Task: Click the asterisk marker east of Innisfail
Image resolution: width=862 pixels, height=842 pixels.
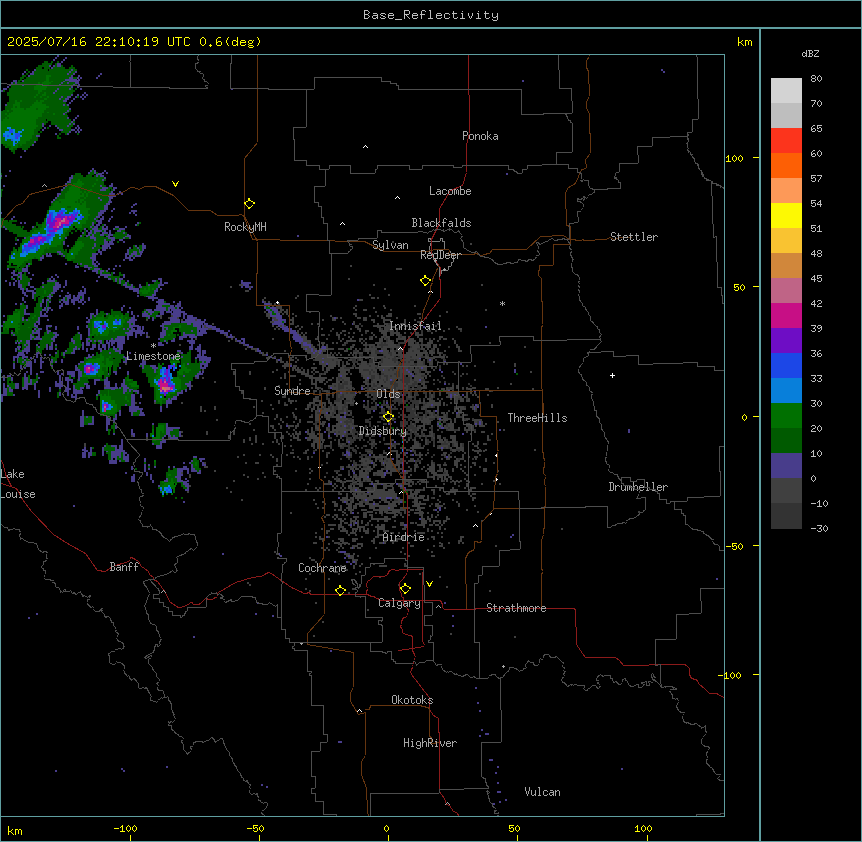Action: tap(502, 303)
